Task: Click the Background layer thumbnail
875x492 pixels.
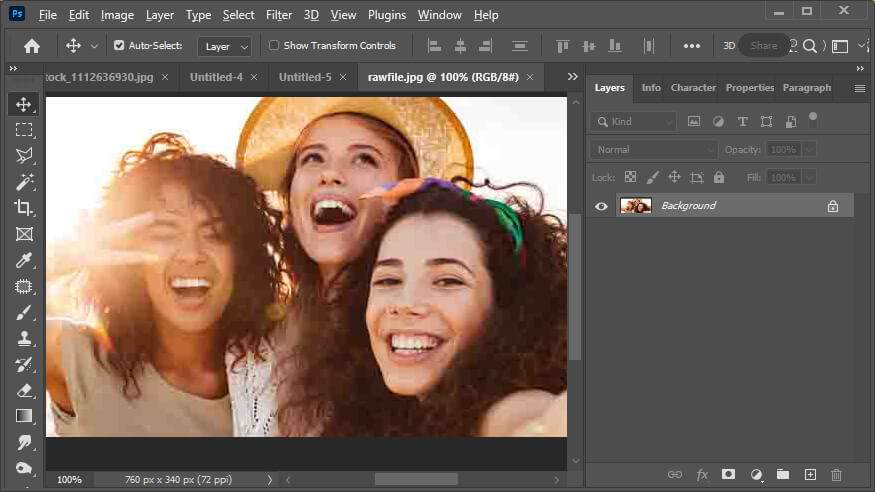Action: pos(636,206)
